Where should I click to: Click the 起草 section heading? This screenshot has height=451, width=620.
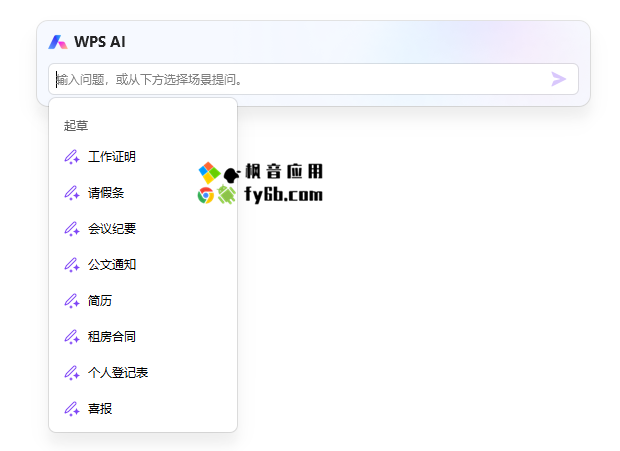[x=76, y=126]
